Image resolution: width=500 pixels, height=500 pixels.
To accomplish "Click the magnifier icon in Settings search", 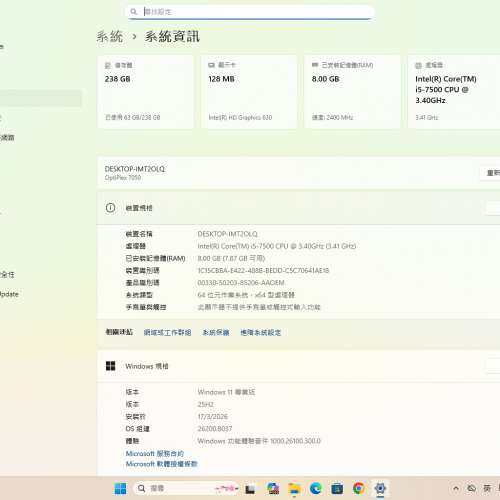I will 134,12.
